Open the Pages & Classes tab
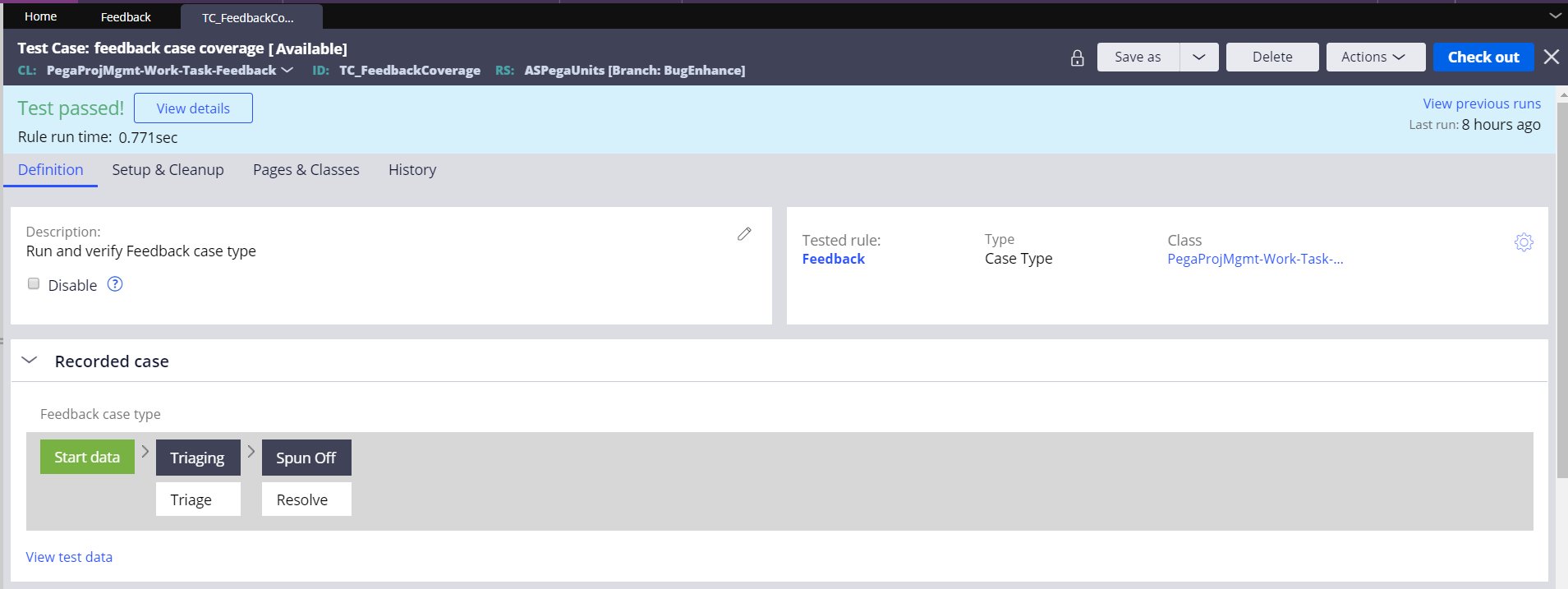 (306, 170)
